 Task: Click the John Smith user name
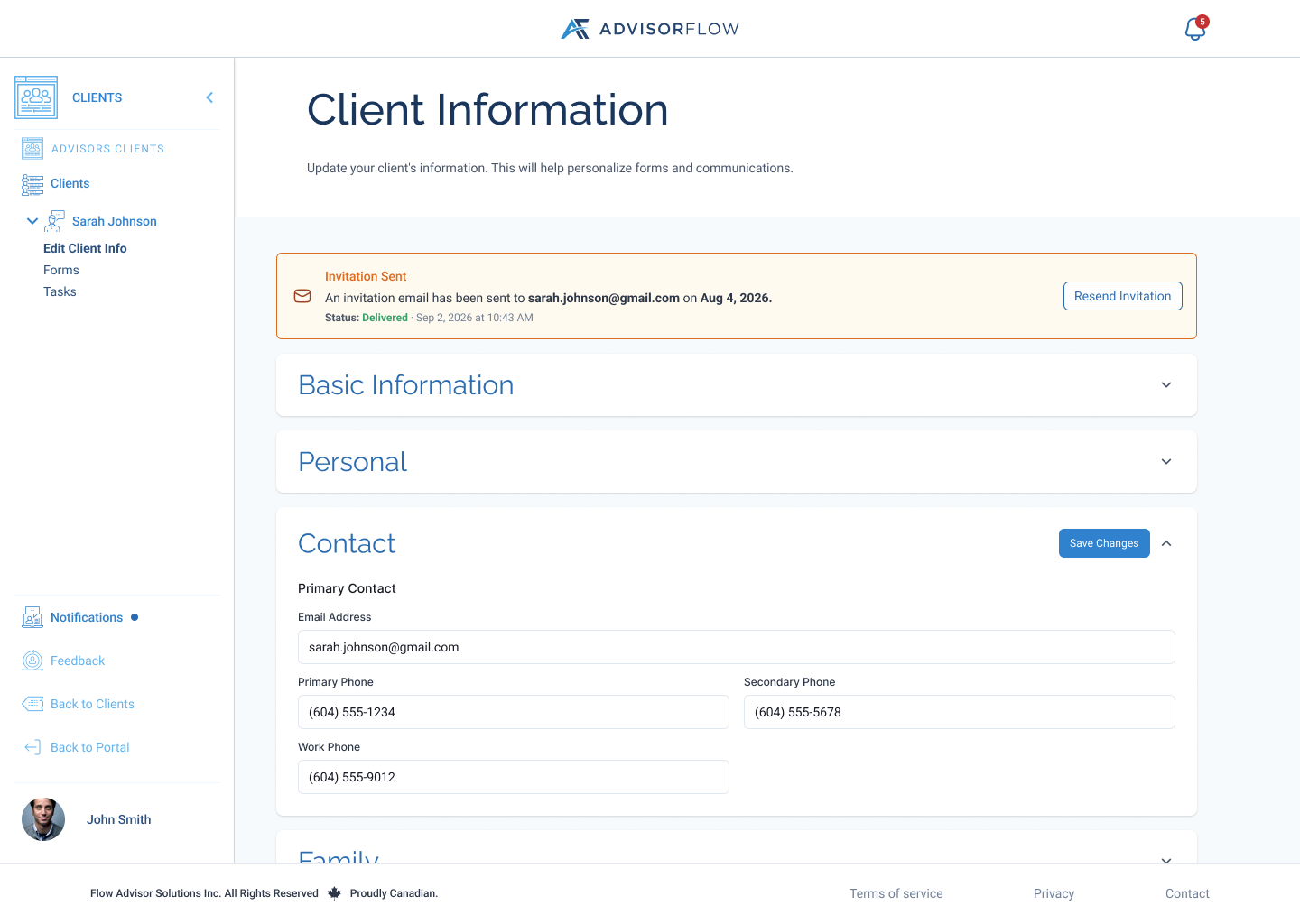click(x=118, y=819)
